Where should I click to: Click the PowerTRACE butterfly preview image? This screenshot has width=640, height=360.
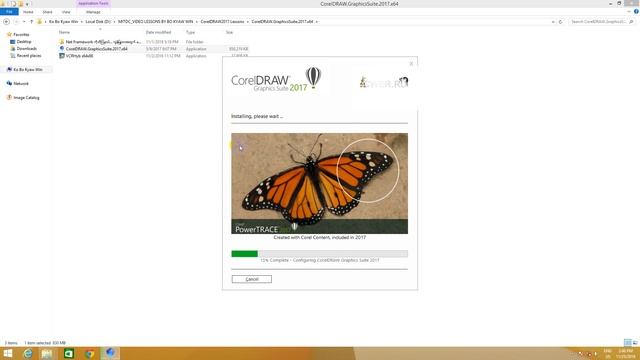pos(319,183)
